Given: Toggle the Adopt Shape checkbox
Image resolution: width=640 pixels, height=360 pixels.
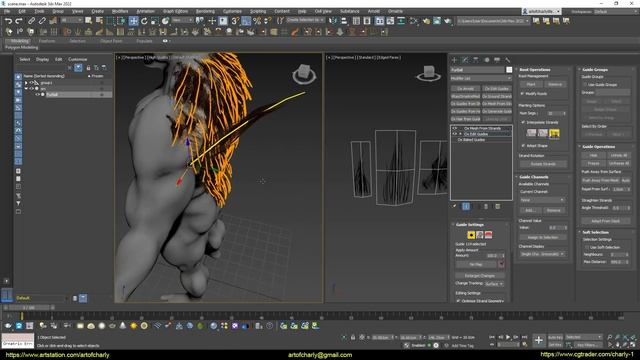Looking at the screenshot, I should 523,145.
